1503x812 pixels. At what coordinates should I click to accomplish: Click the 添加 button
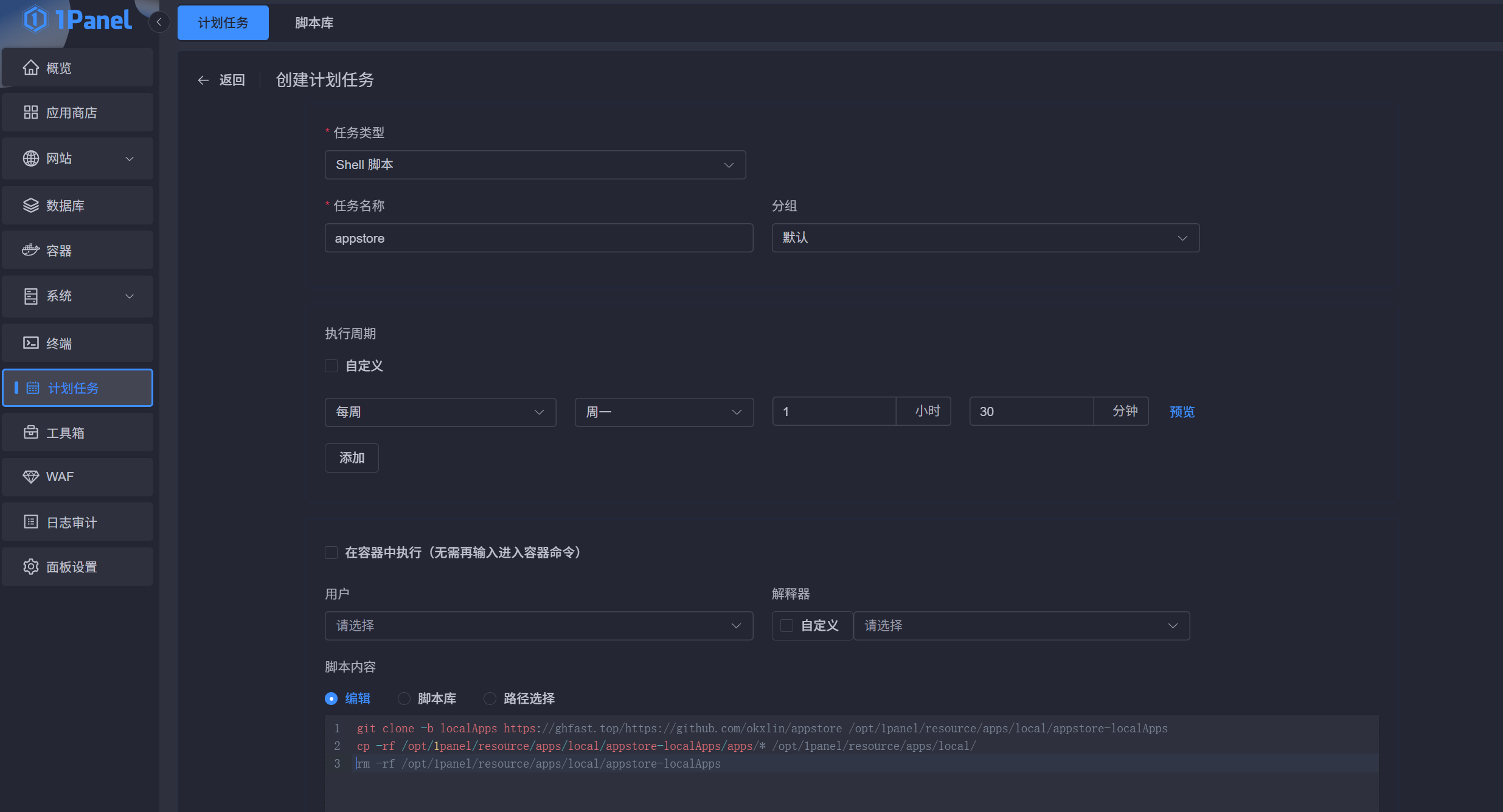pos(352,458)
